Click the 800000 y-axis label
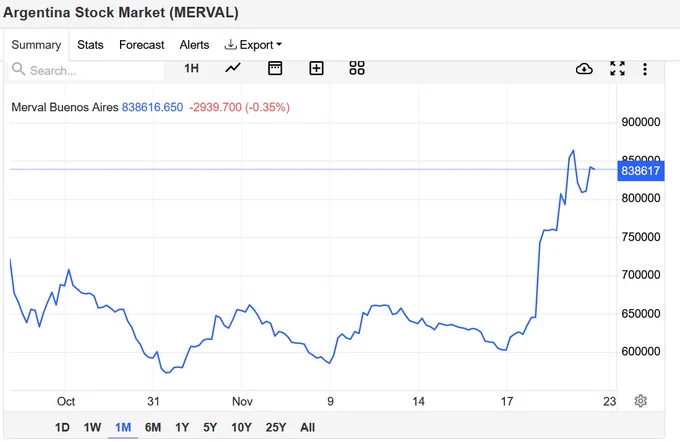 [641, 198]
